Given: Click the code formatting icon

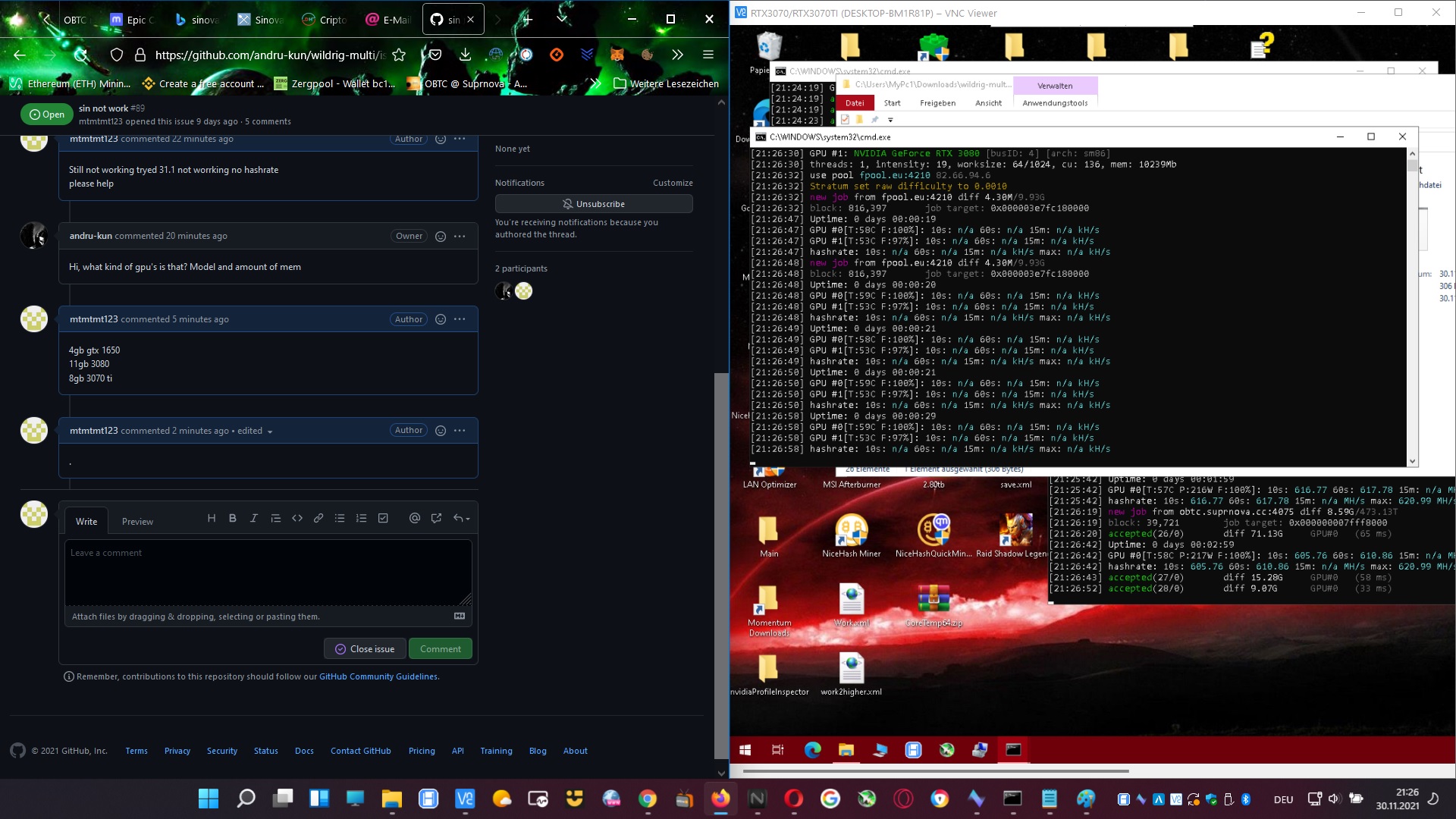Looking at the screenshot, I should click(x=297, y=518).
